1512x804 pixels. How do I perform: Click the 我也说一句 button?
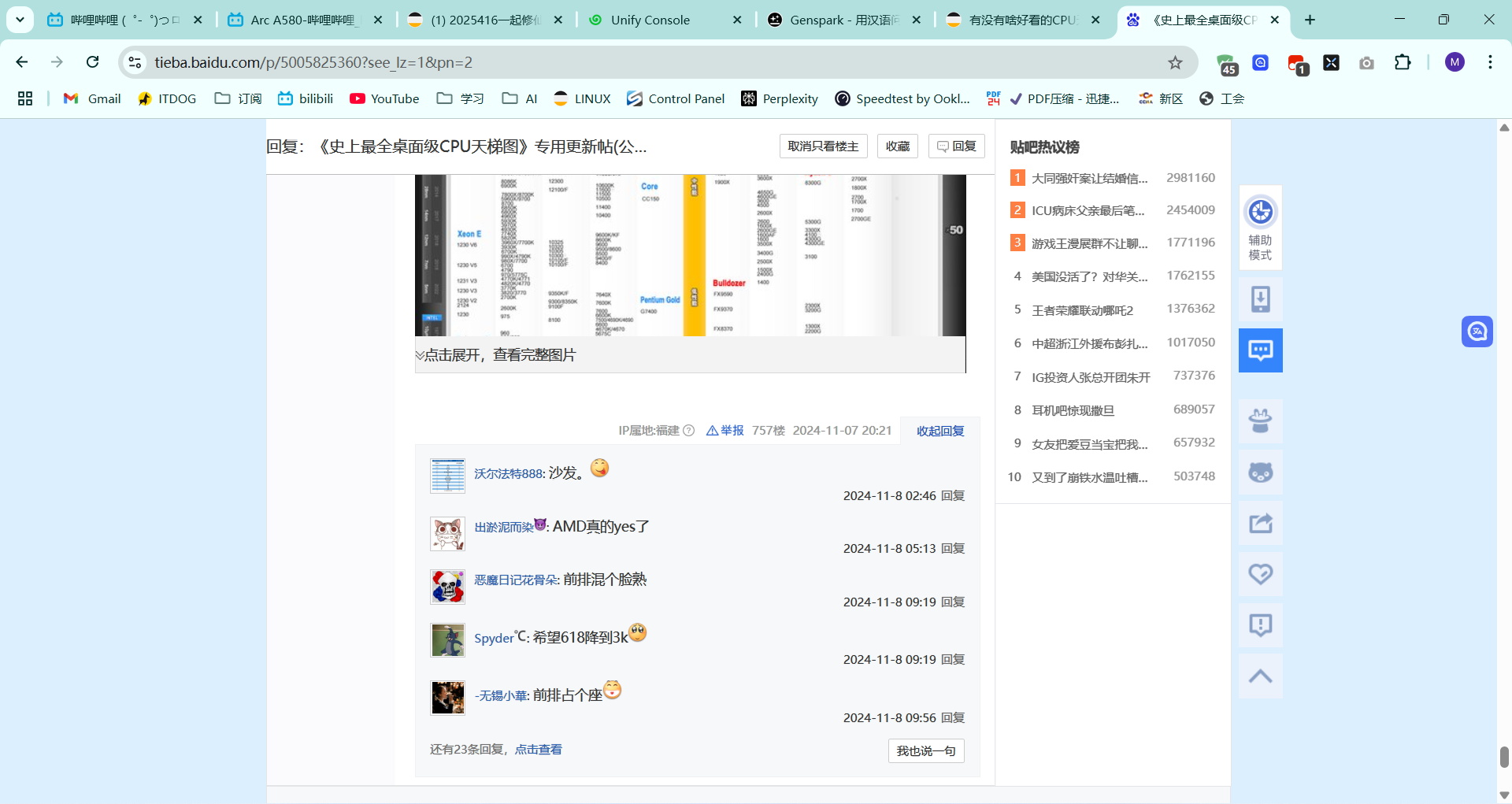925,751
